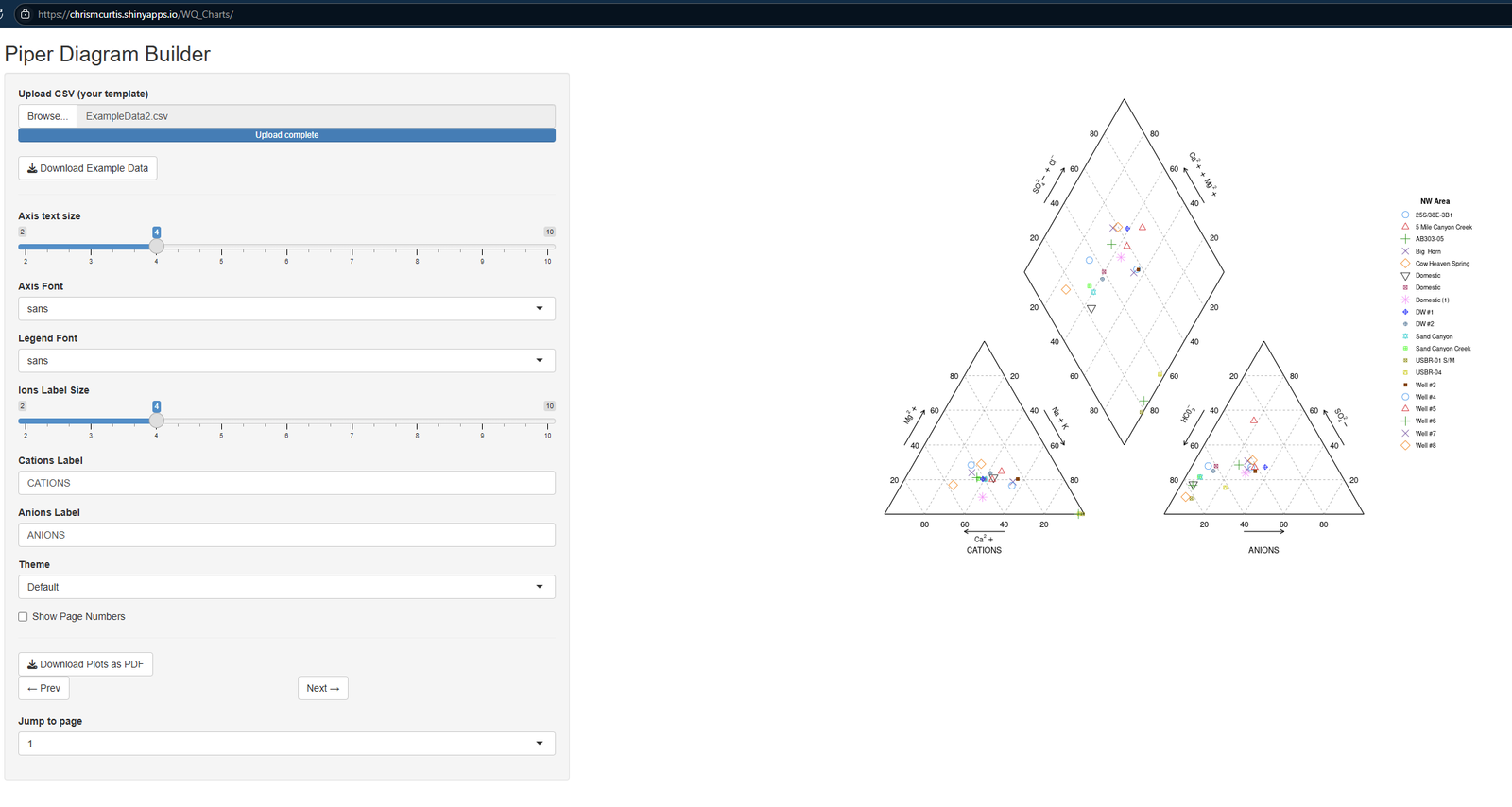This screenshot has height=807, width=1512.
Task: Click the 5 Mile Canyon Creek triangle marker
Action: click(x=1405, y=227)
